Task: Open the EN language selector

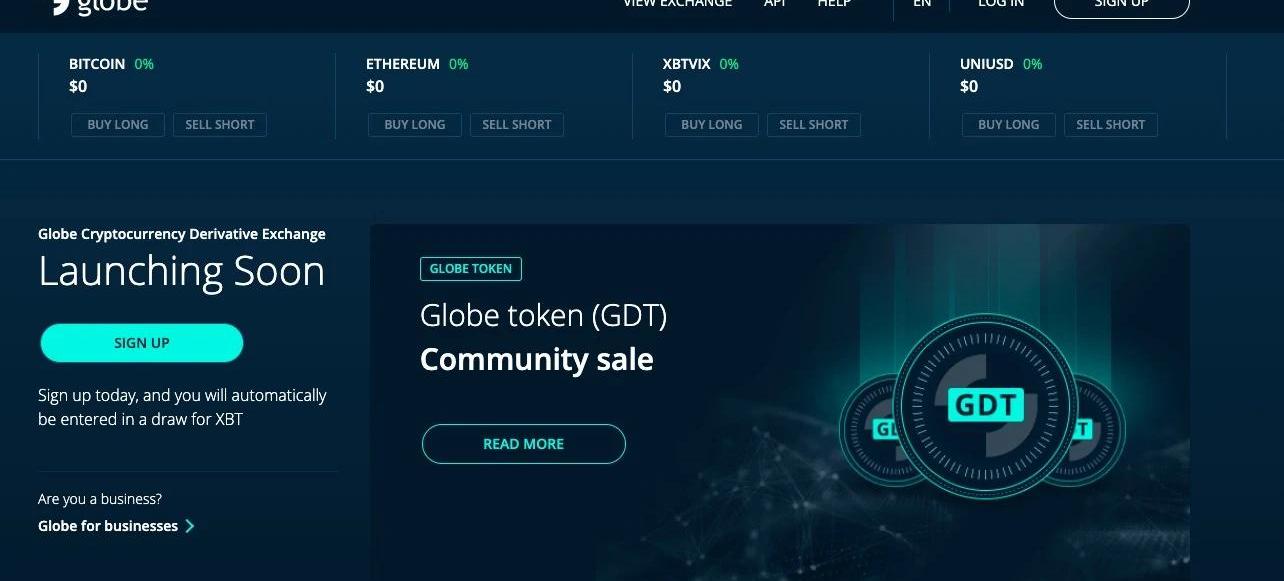Action: click(922, 3)
